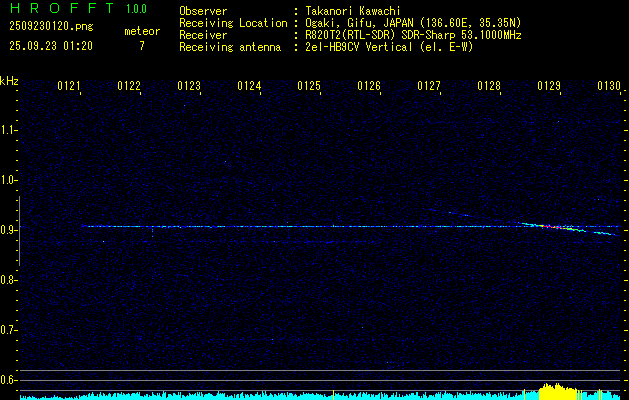Click the Receiving Location label
This screenshot has width=629, height=400.
[x=233, y=23]
